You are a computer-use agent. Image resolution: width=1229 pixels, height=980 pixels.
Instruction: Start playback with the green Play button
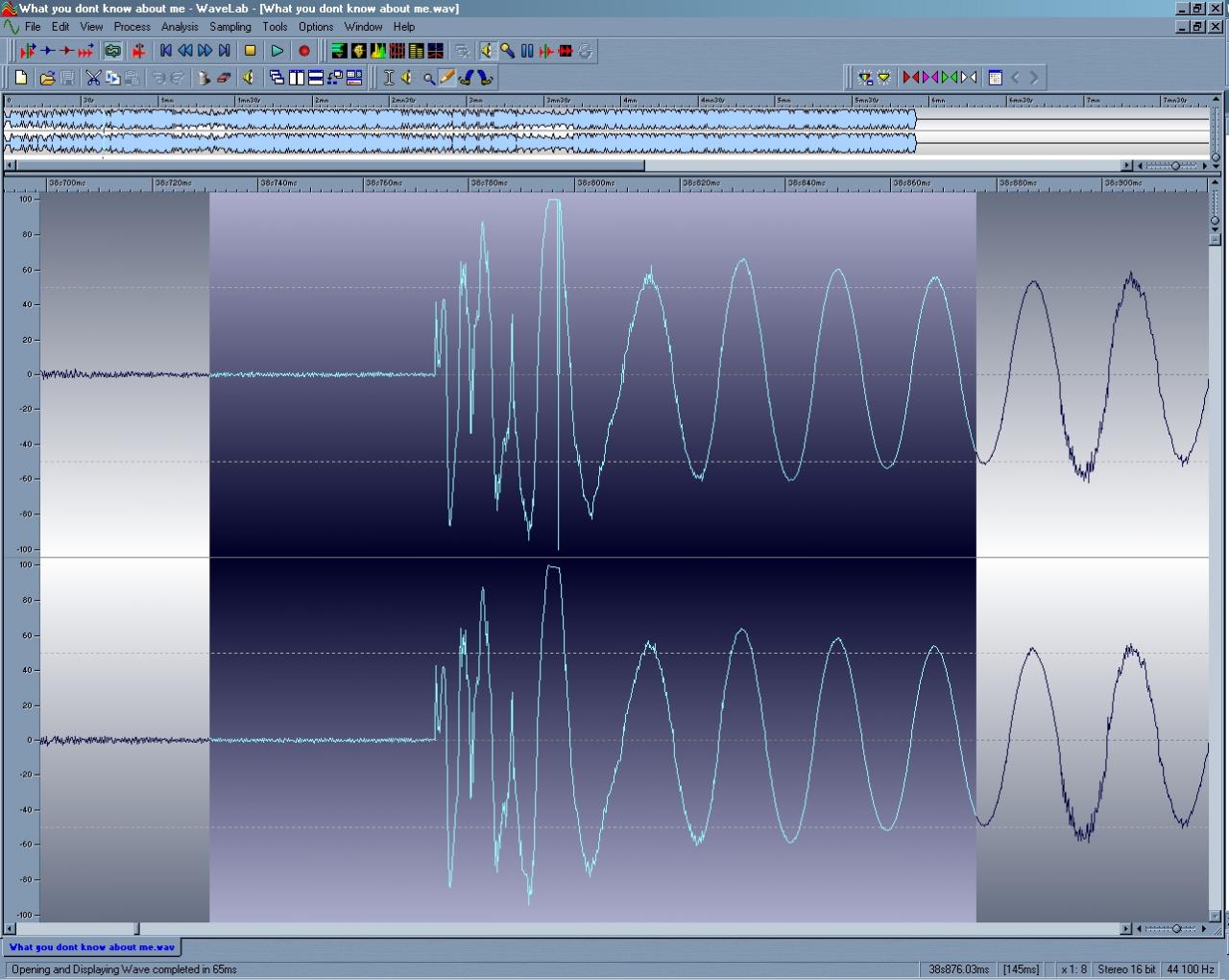point(277,51)
